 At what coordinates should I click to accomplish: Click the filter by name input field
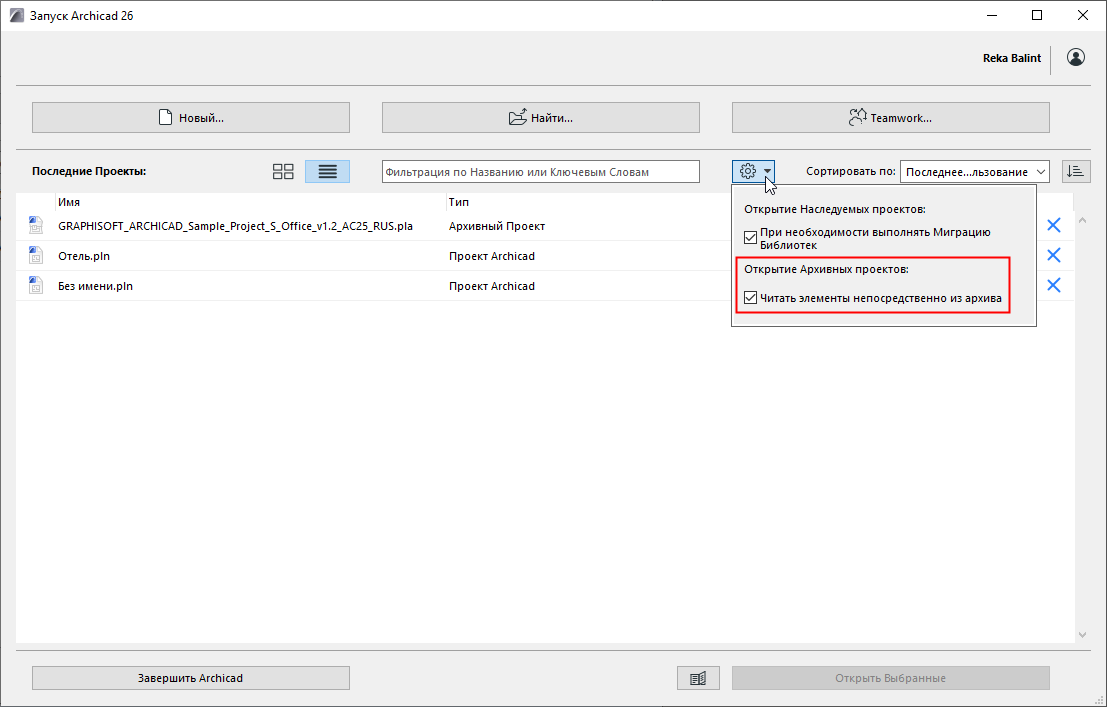540,170
